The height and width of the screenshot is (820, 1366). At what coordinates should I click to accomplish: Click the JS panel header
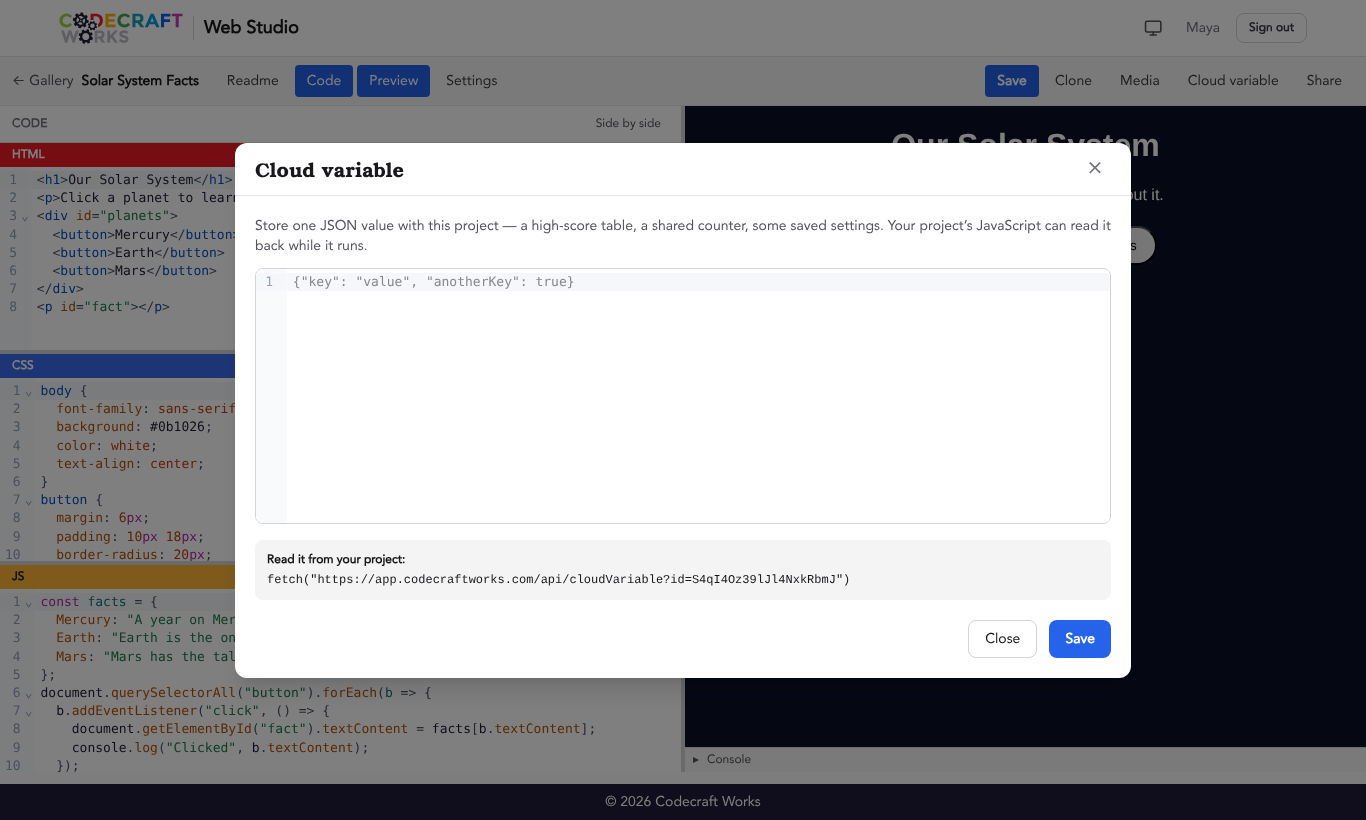point(117,576)
